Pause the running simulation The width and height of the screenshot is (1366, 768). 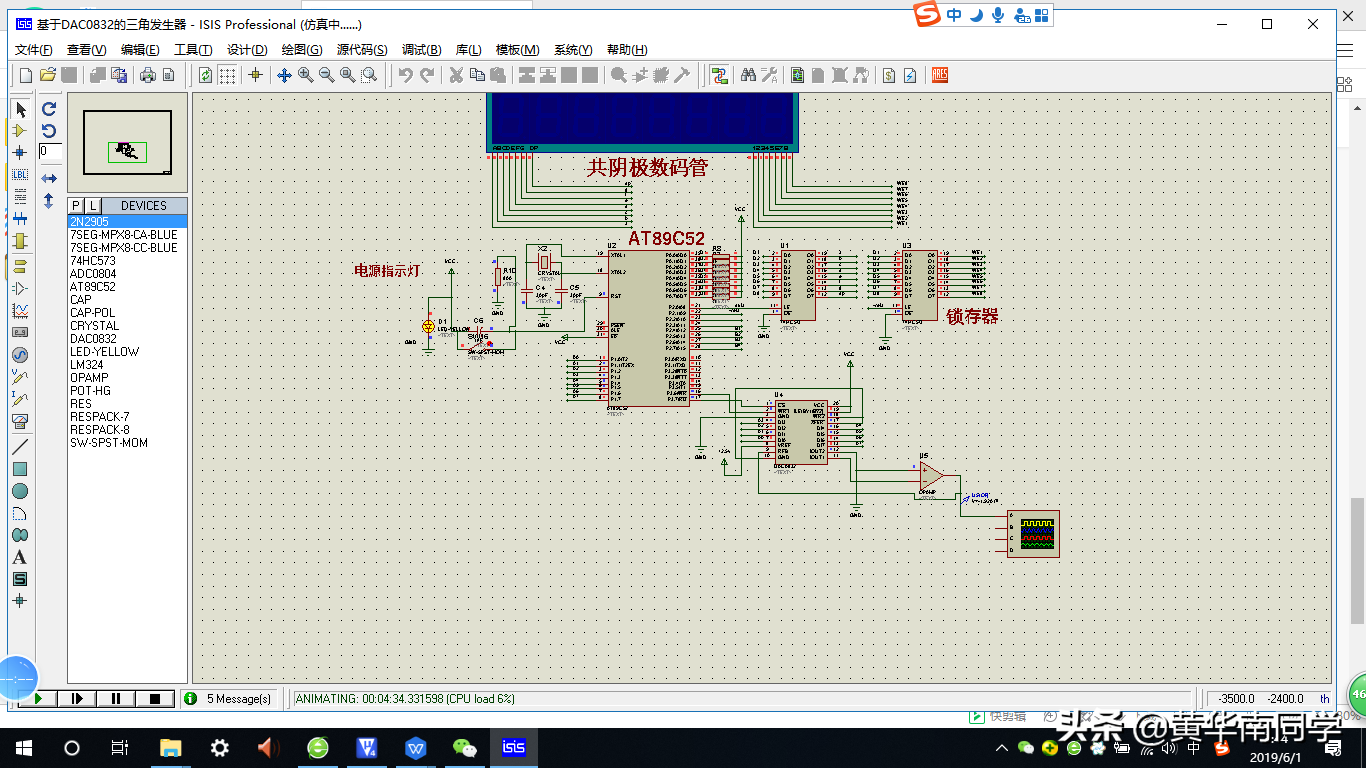click(x=116, y=699)
